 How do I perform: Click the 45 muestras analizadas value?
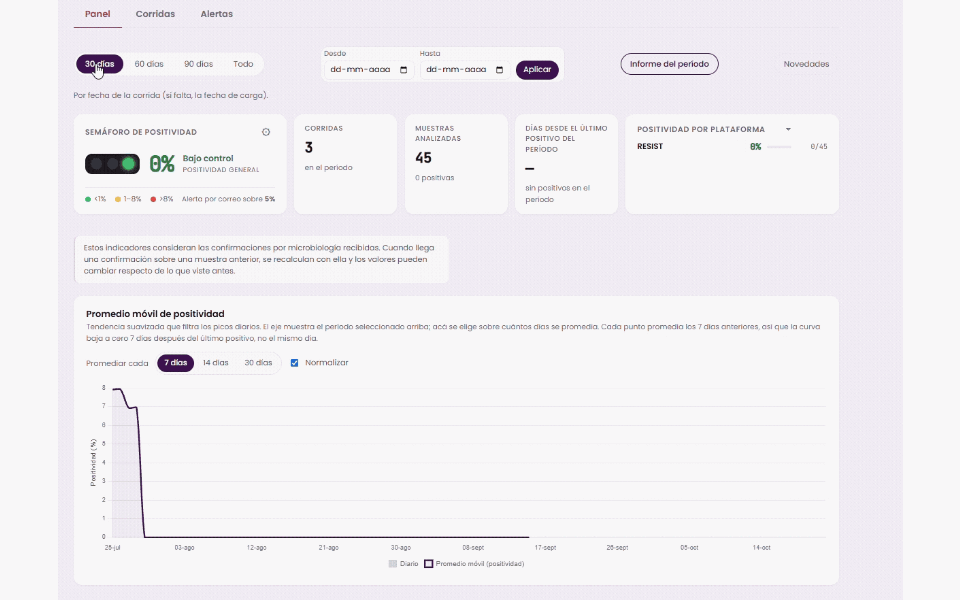click(423, 158)
